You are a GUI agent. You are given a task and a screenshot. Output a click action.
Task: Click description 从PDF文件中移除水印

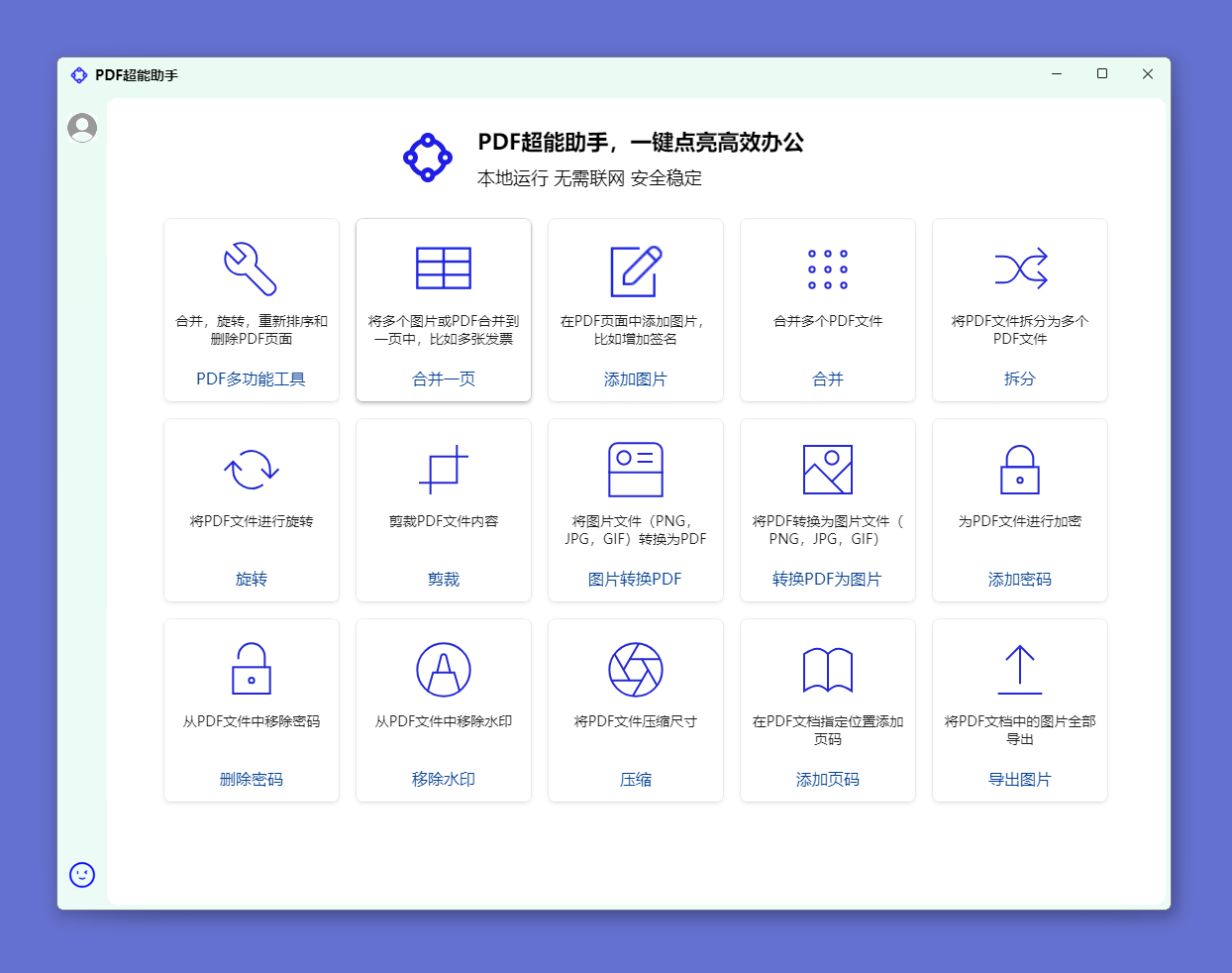coord(444,721)
